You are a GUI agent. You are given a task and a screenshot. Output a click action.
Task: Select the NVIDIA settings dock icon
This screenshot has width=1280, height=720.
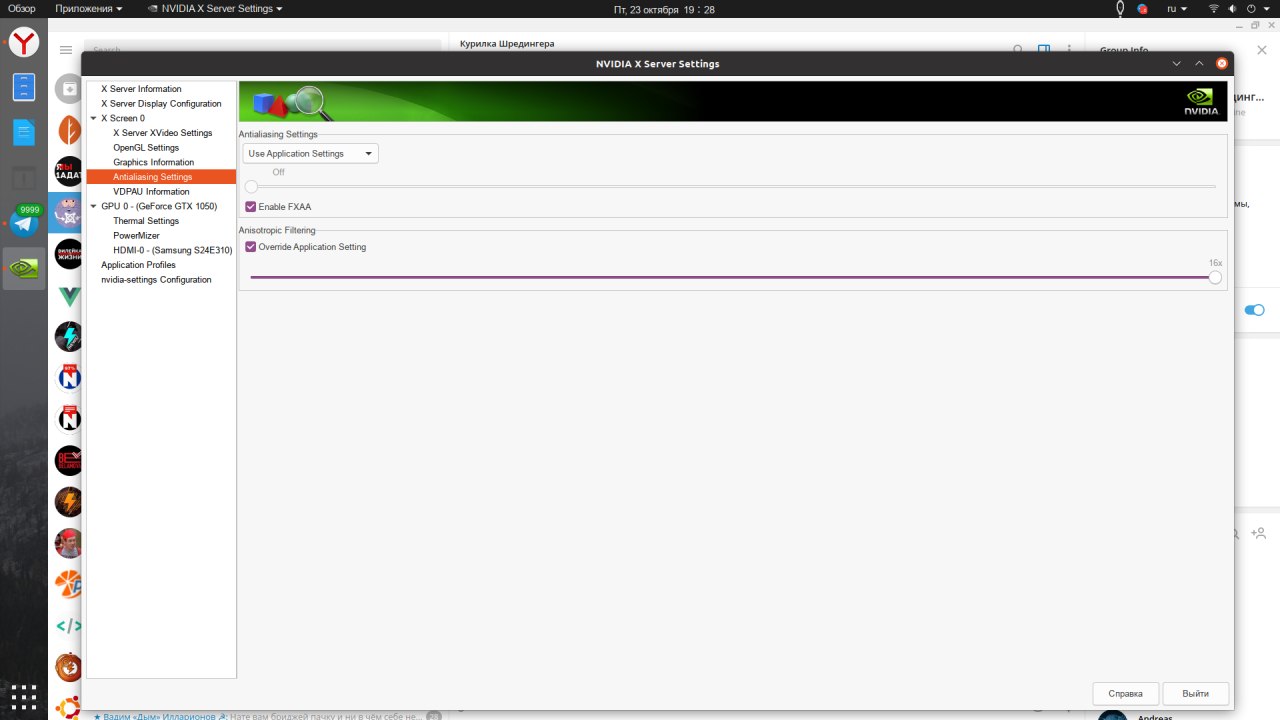24,268
